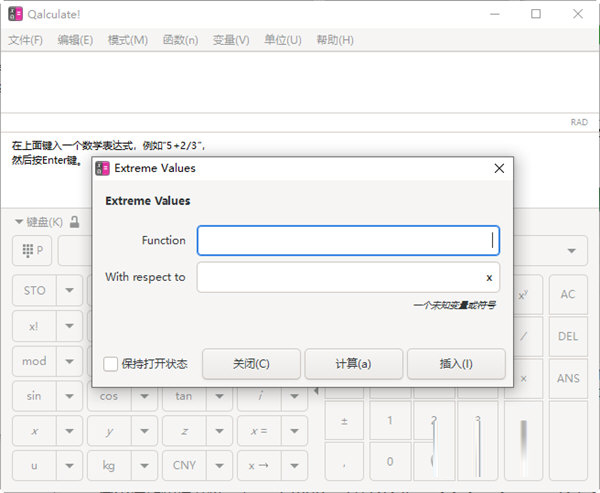Open the dropdown arrow beside the mod key
The width and height of the screenshot is (600, 493).
pos(69,361)
